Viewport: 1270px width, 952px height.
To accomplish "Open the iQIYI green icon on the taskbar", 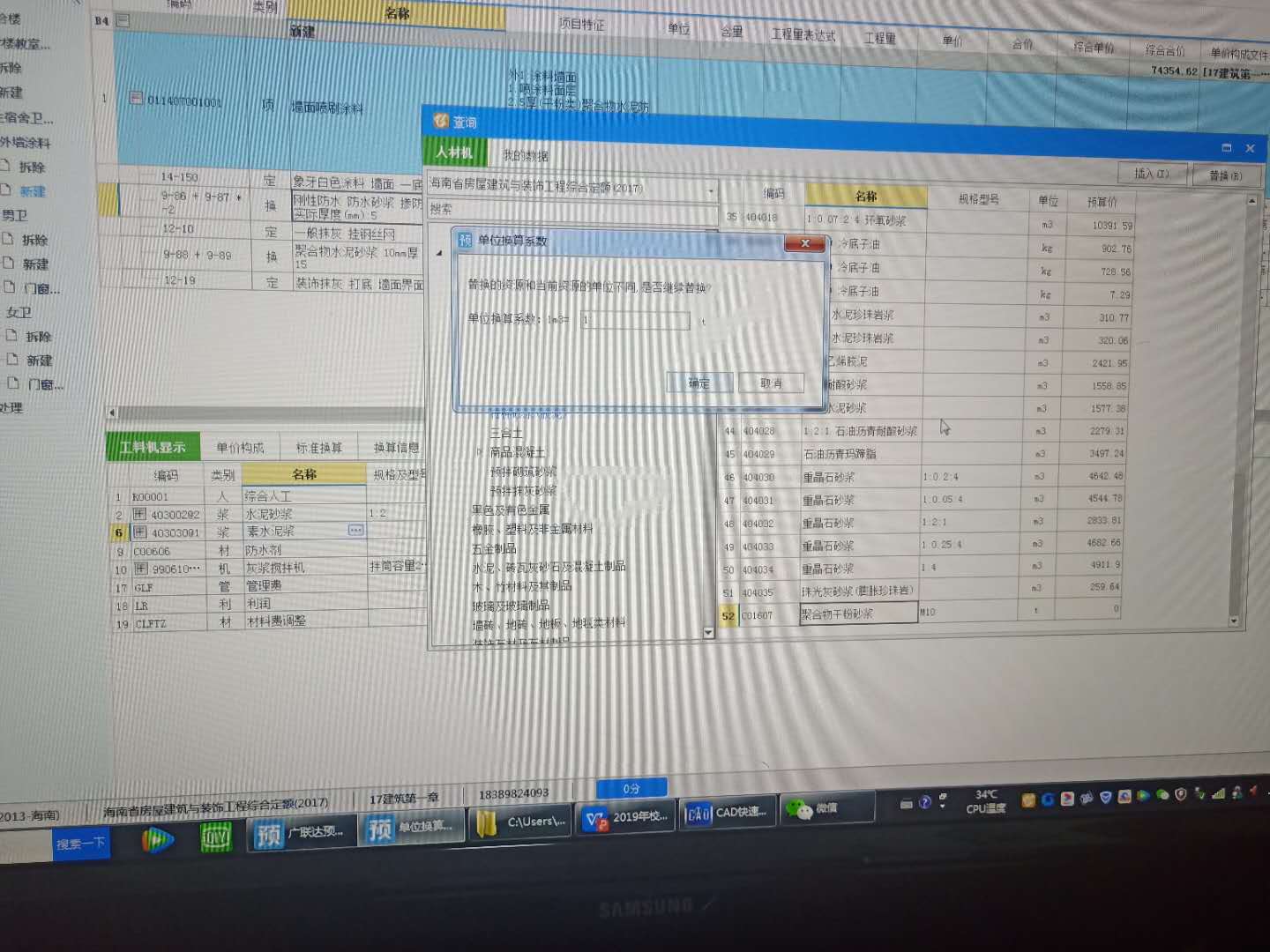I will [215, 837].
